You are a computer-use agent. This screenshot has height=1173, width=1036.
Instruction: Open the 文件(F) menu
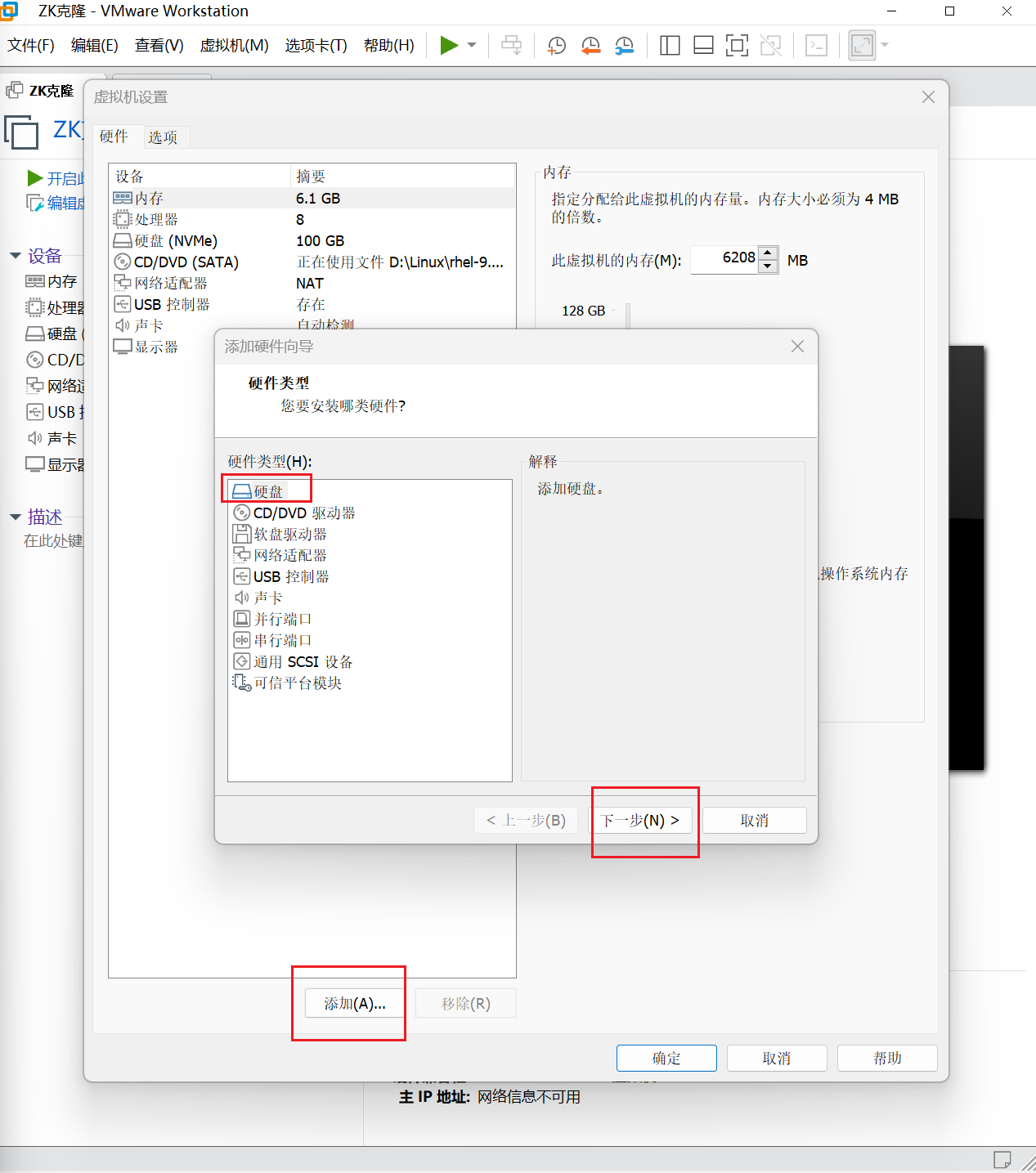(31, 46)
